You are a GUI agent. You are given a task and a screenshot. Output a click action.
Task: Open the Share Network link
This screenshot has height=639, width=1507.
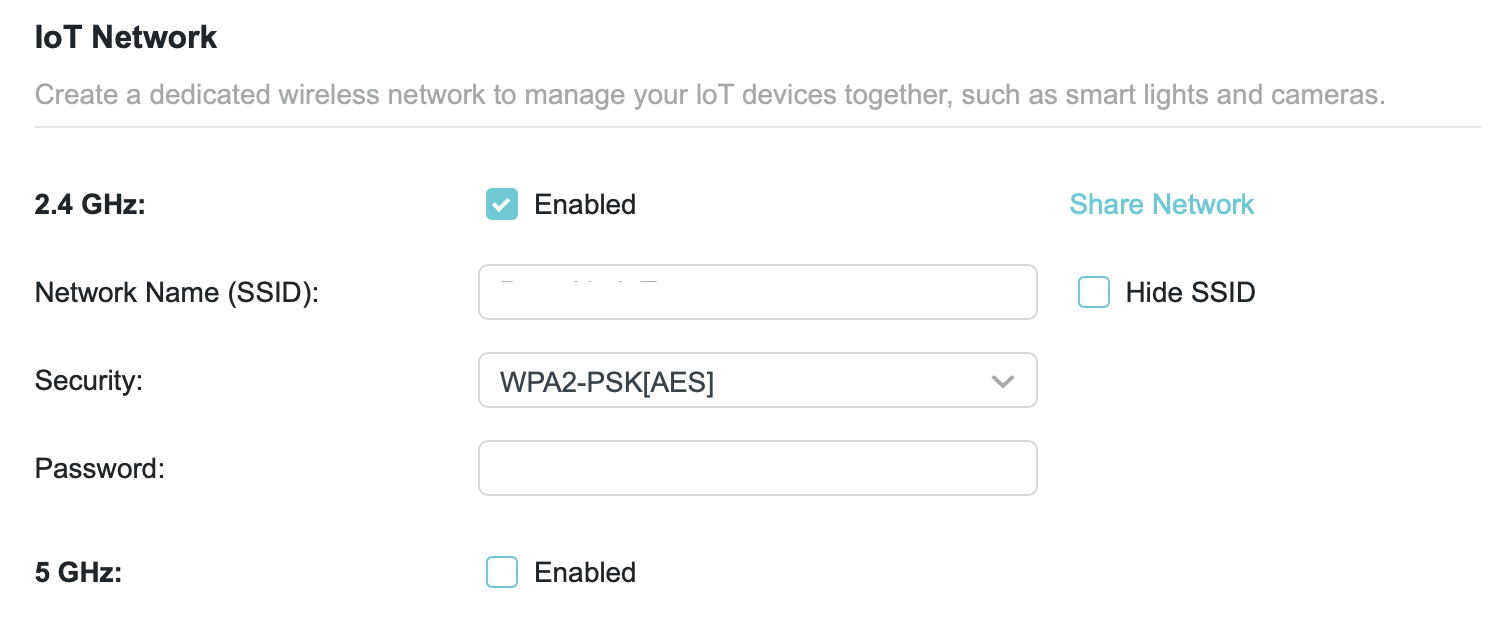pos(1161,204)
